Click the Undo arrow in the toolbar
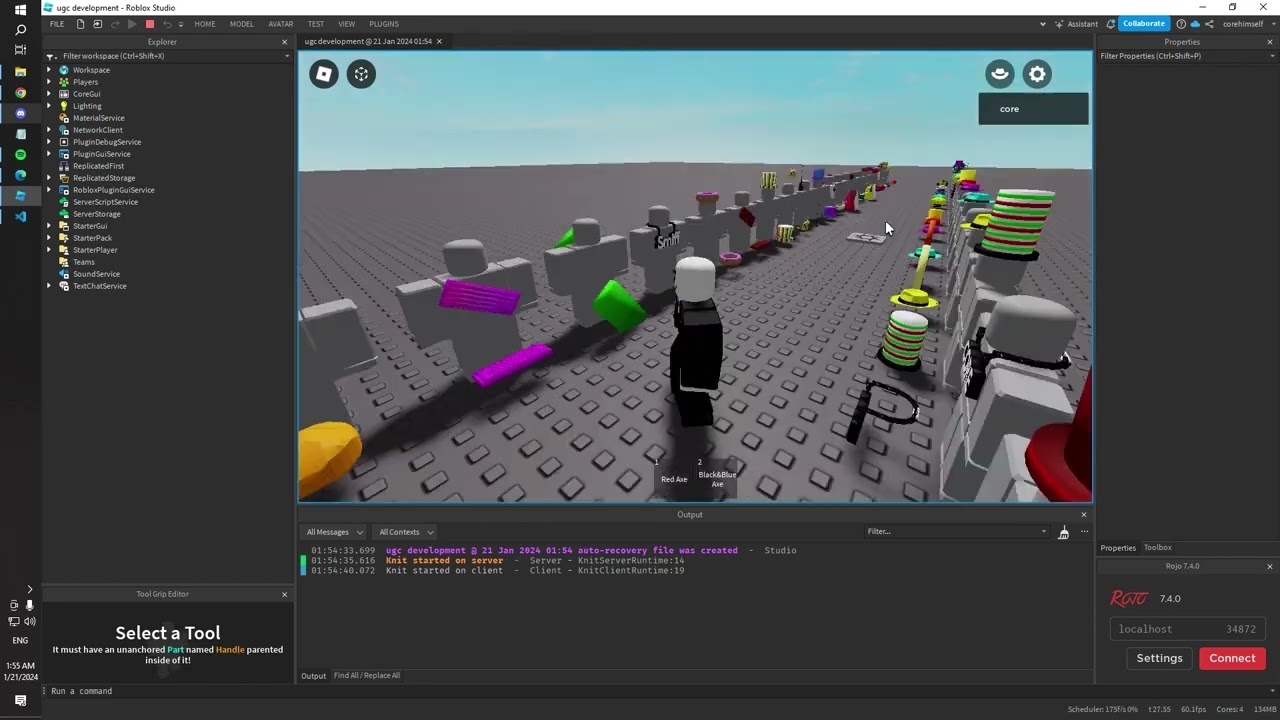 [x=167, y=24]
